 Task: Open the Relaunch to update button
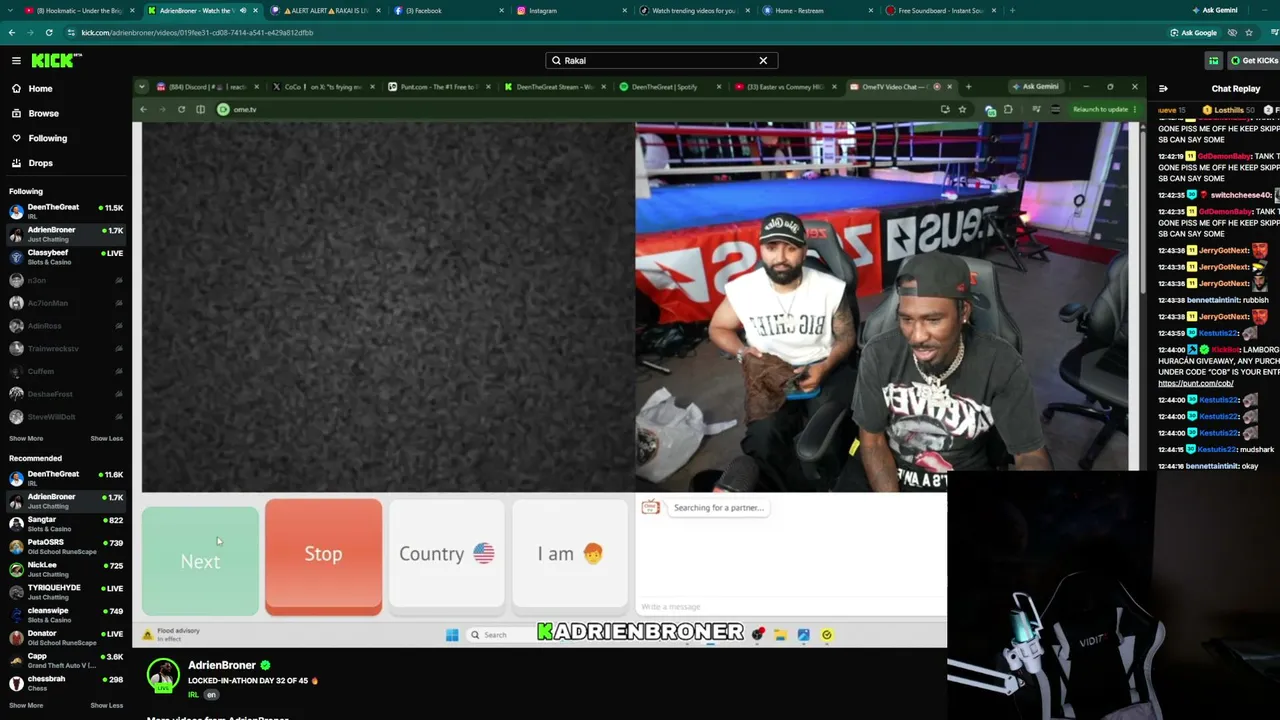1104,109
